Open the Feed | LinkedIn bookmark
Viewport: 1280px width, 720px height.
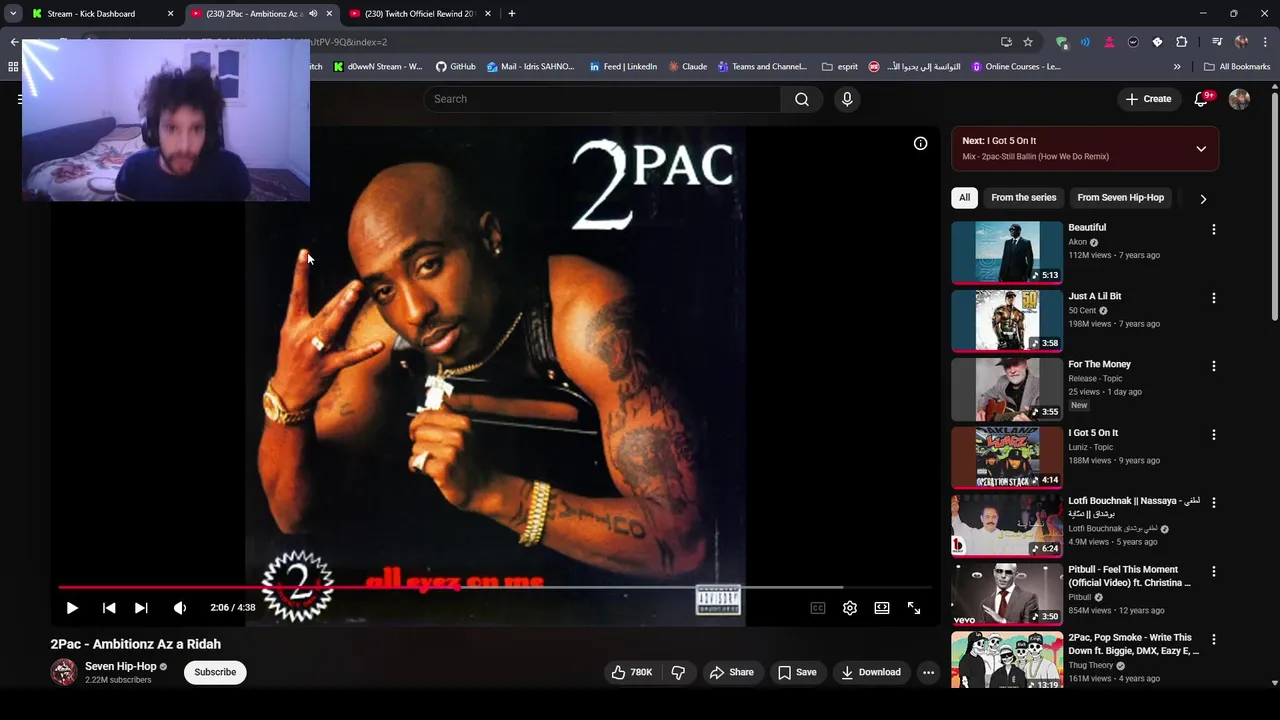623,67
